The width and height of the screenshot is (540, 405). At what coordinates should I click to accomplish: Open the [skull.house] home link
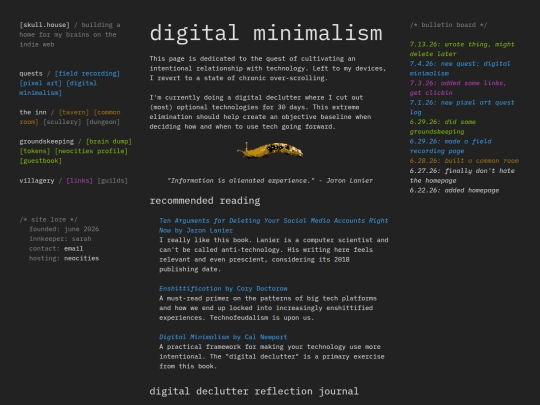[44, 25]
